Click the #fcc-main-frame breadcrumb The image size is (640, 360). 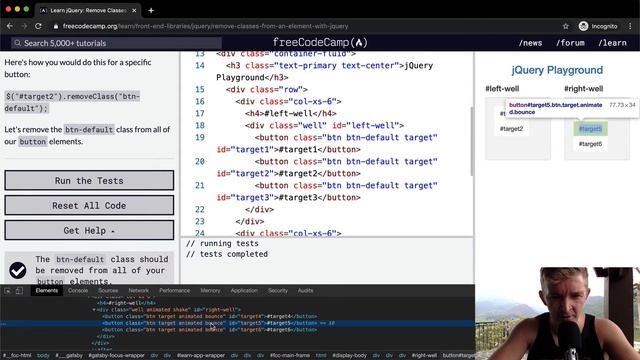[x=290, y=356]
